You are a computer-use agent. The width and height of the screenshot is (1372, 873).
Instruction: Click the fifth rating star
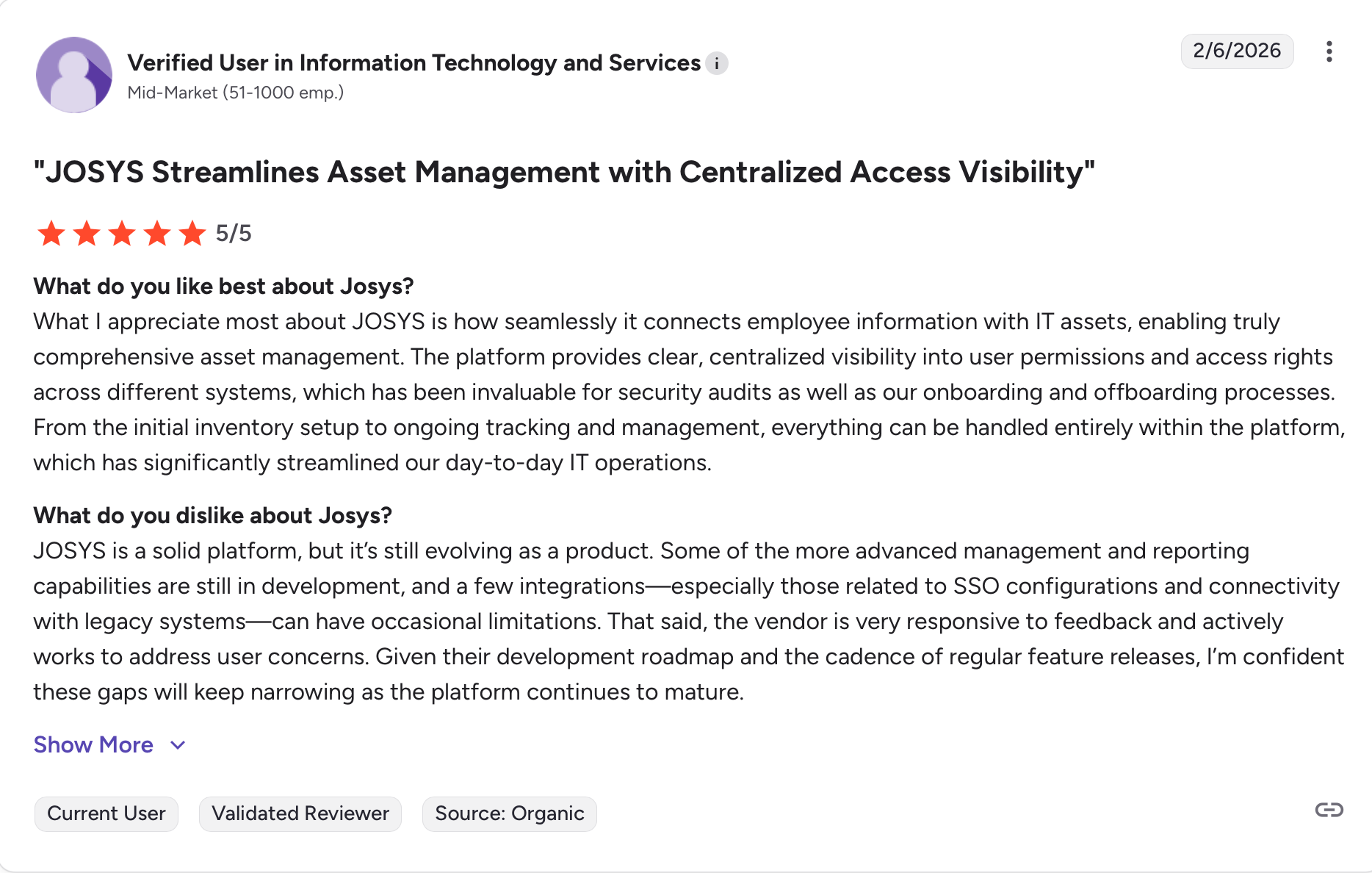click(x=192, y=234)
